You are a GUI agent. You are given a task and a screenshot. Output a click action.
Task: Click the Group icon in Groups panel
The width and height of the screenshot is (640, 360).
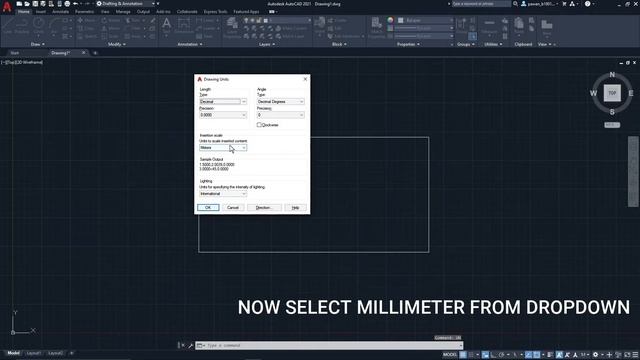462,25
